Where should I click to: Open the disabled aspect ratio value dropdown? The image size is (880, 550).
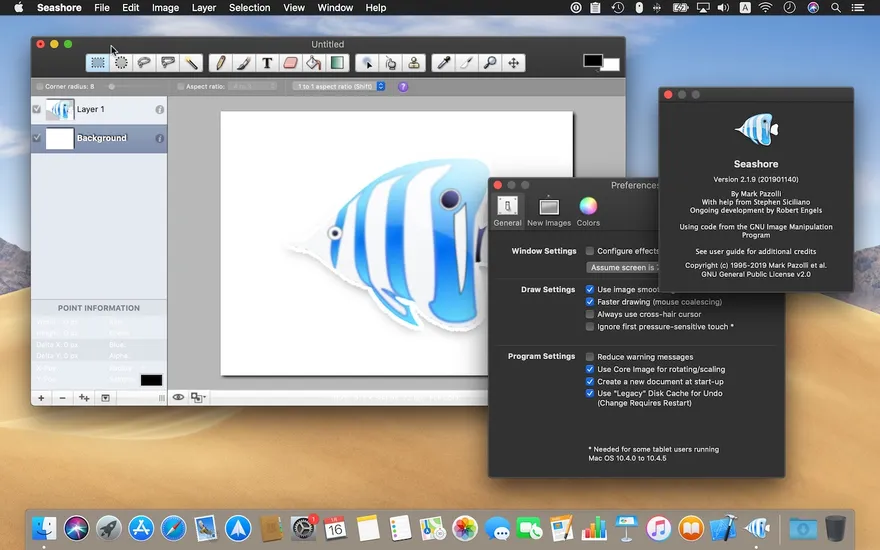pos(253,86)
